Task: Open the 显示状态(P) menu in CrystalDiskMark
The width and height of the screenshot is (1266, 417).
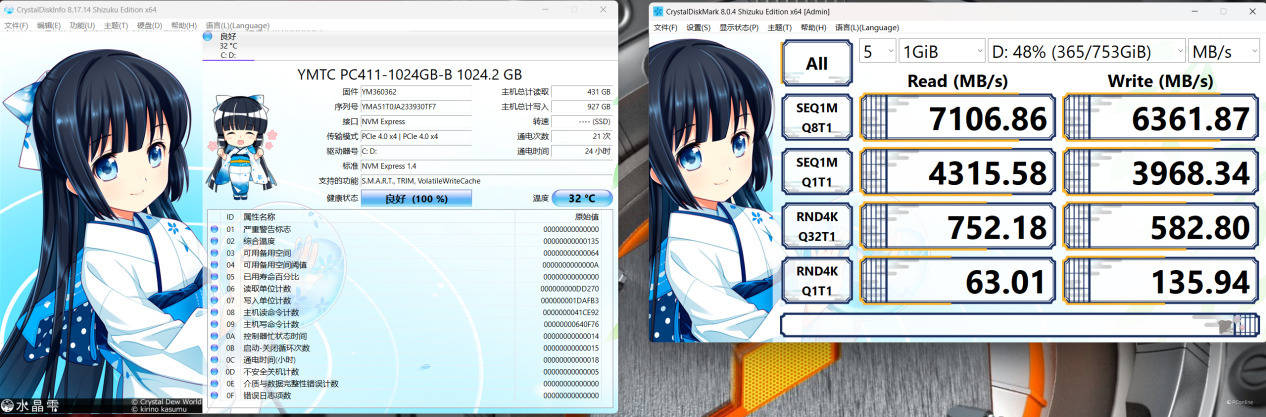Action: [x=740, y=27]
